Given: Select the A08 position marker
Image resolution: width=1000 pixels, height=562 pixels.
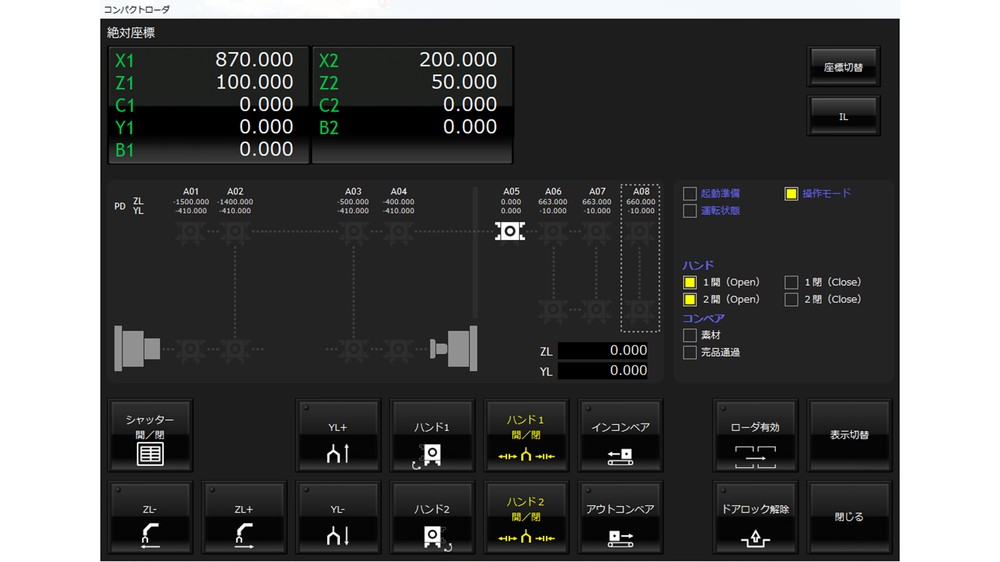Looking at the screenshot, I should click(640, 232).
